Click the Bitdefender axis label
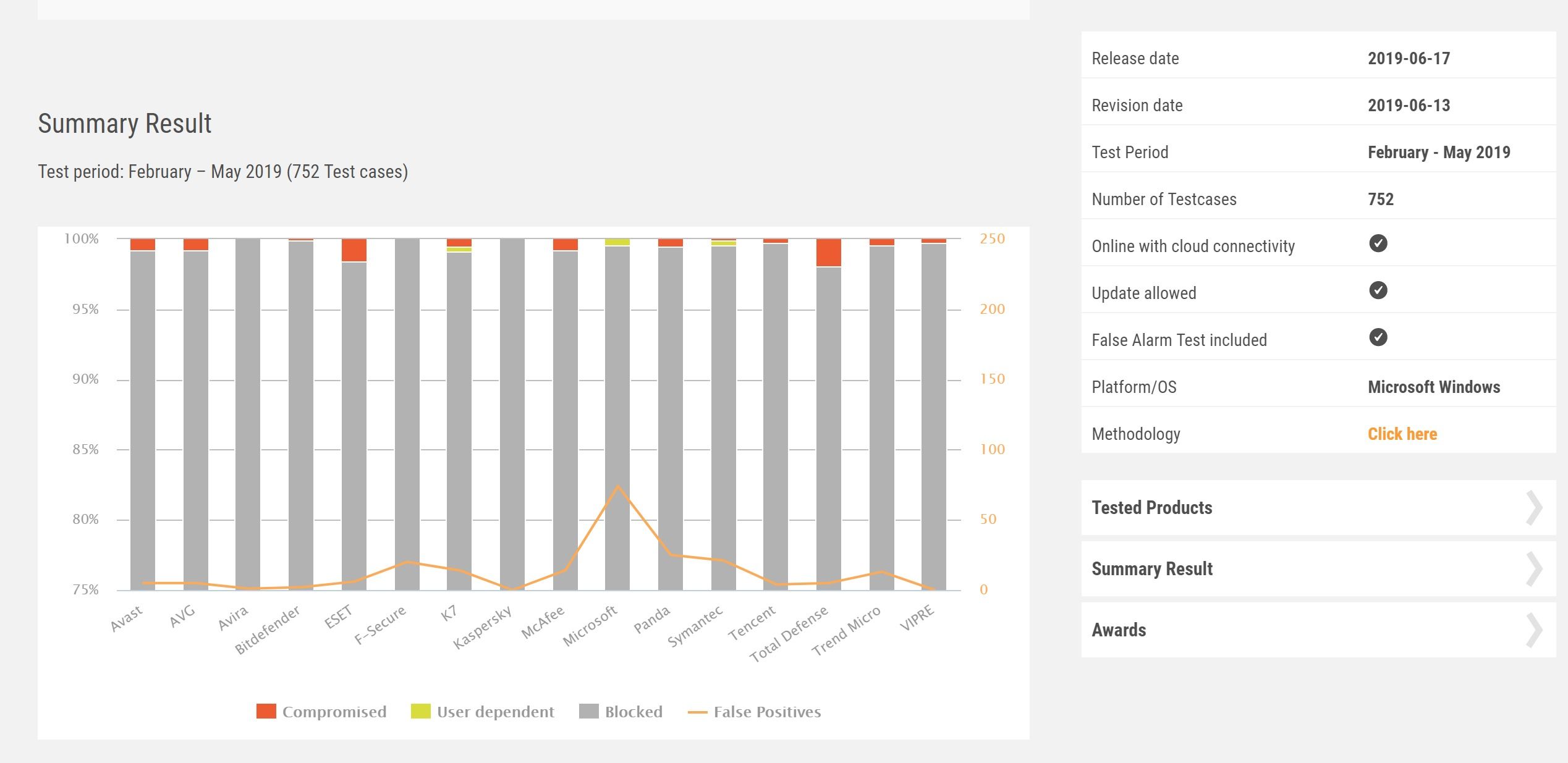 268,629
